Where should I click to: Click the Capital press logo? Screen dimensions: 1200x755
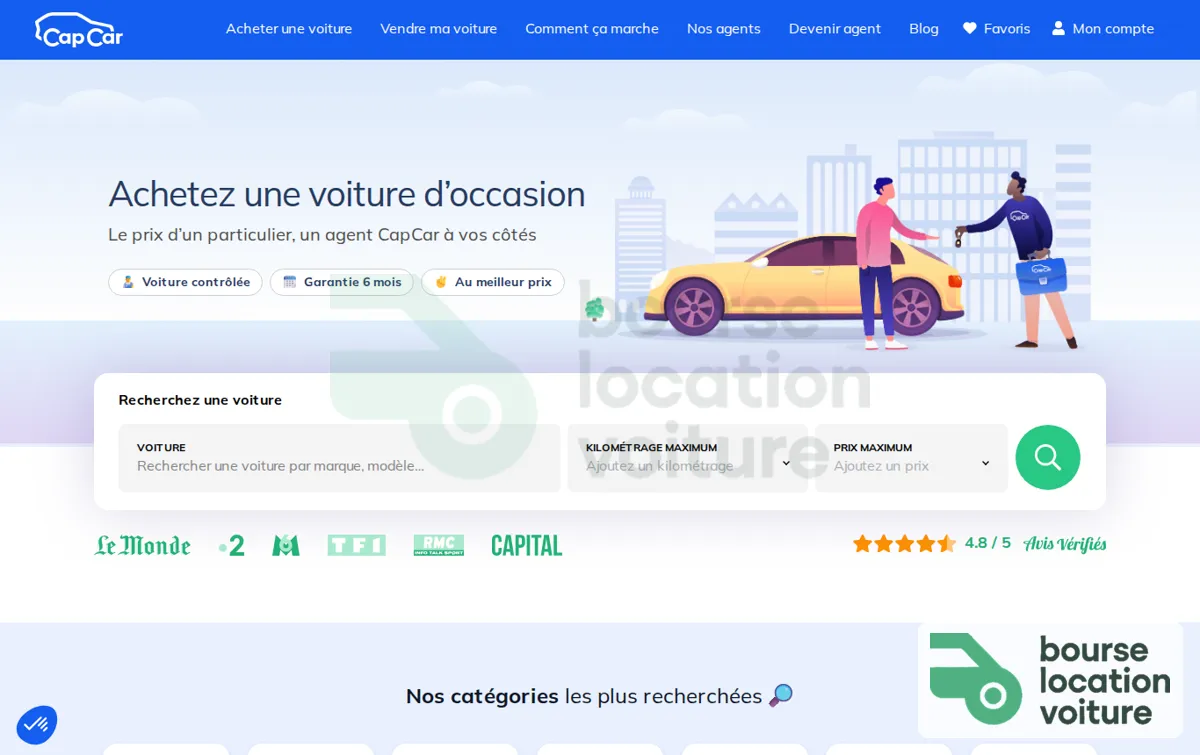pyautogui.click(x=527, y=545)
